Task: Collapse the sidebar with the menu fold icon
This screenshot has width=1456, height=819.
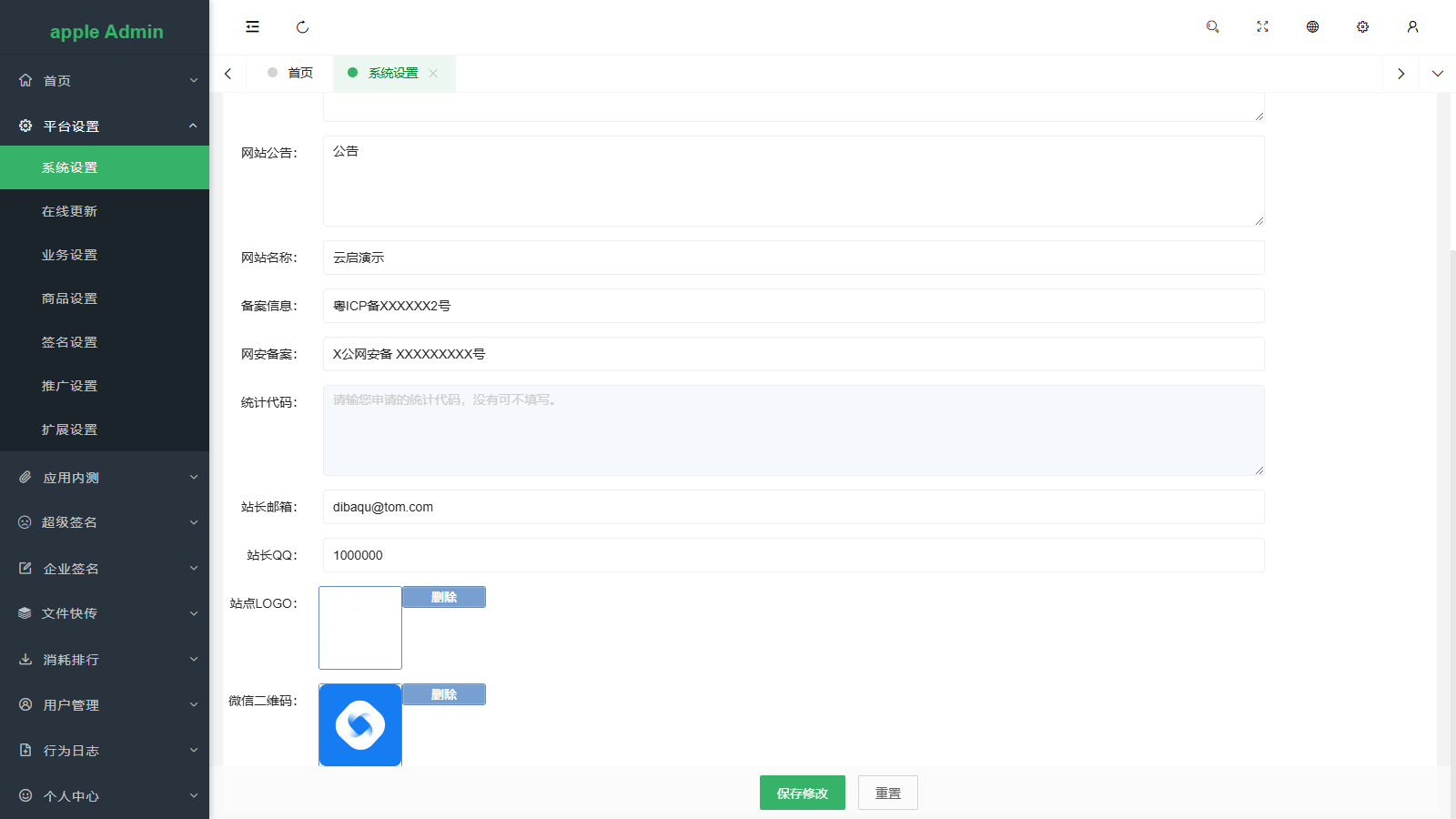Action: tap(252, 27)
